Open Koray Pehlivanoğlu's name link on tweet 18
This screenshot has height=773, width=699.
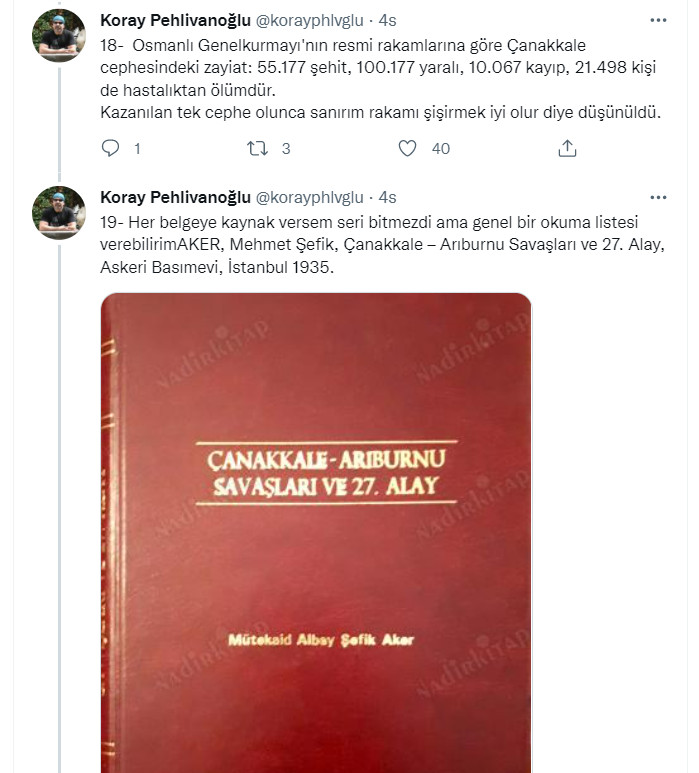point(176,21)
